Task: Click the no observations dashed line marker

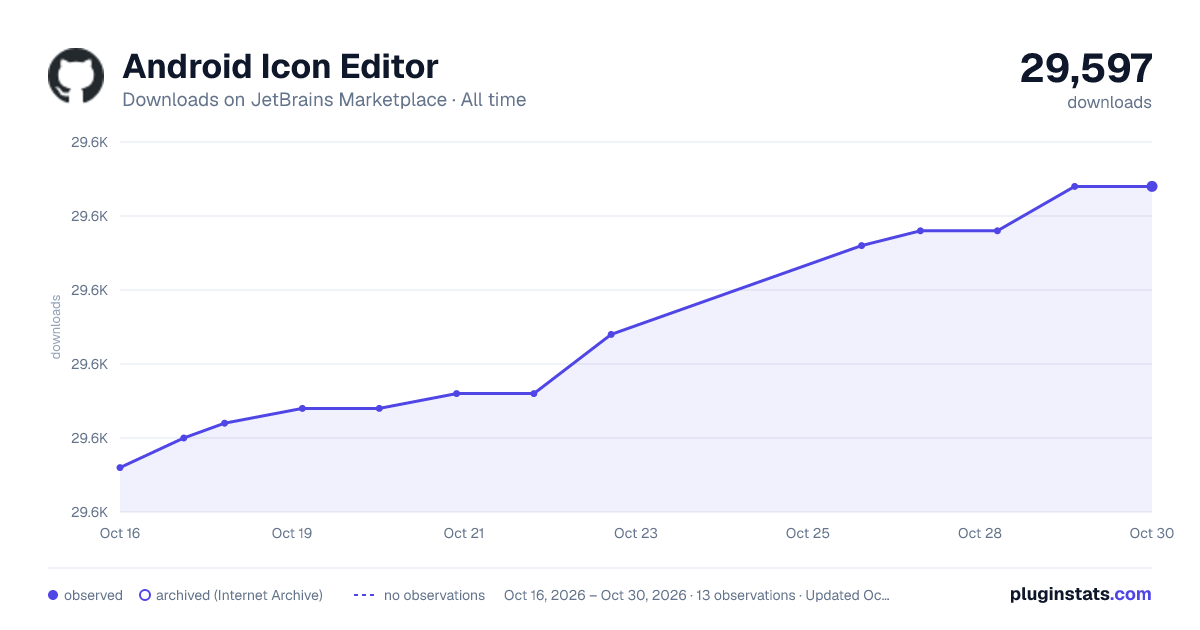Action: point(364,595)
